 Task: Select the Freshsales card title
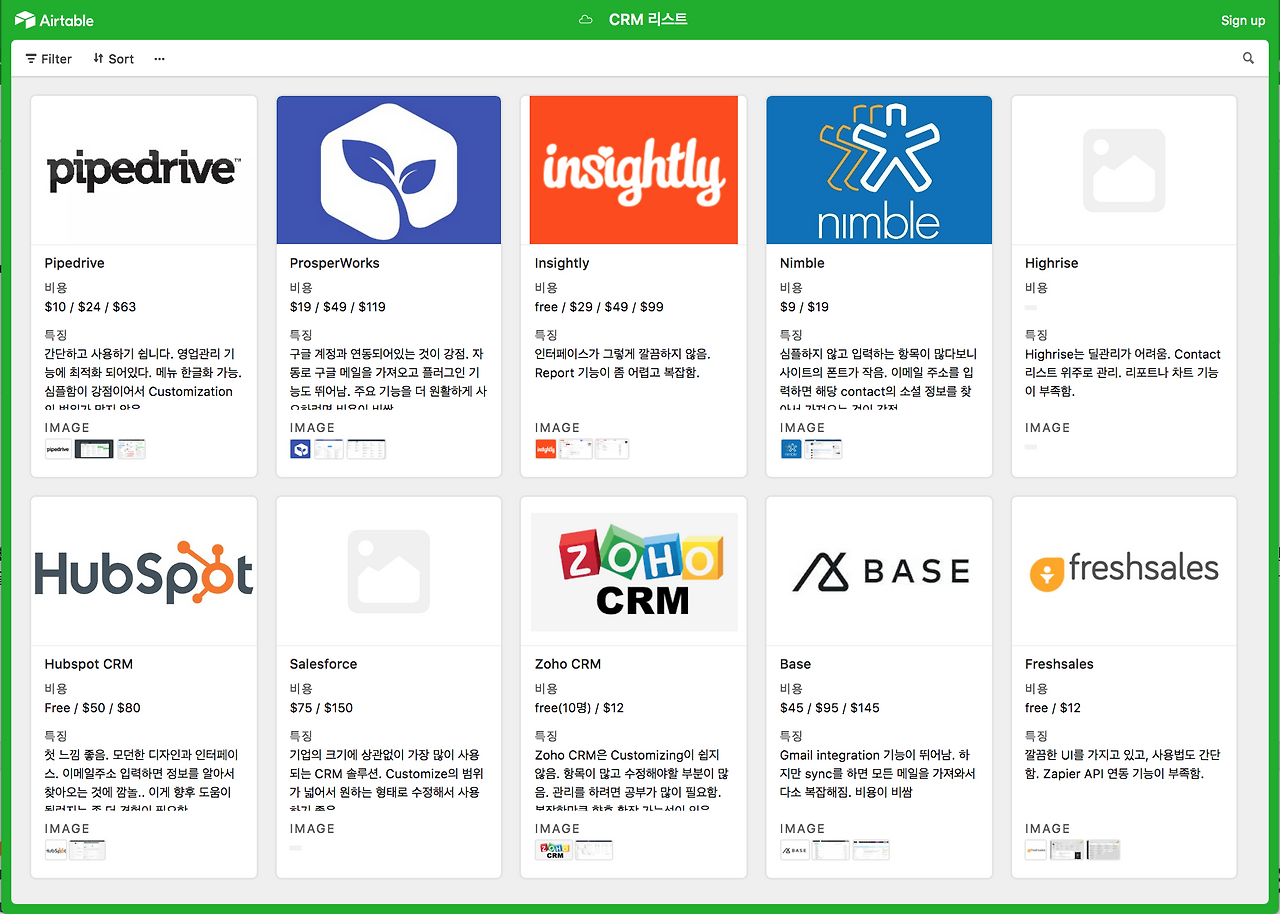coord(1059,664)
